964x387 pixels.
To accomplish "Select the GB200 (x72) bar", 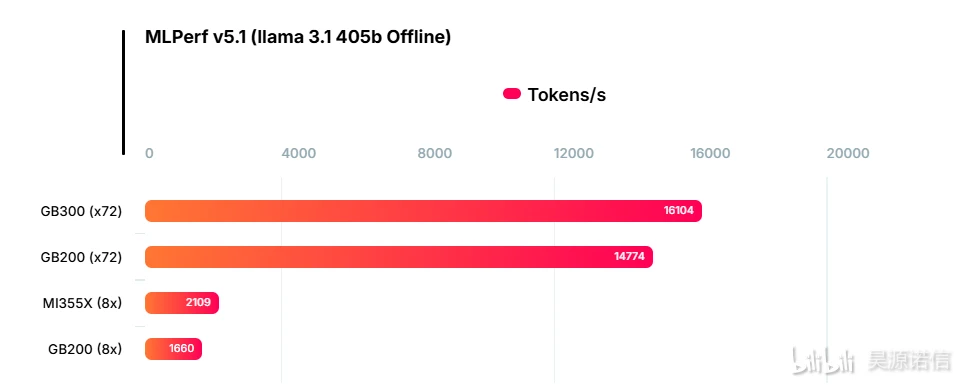I will 399,257.
